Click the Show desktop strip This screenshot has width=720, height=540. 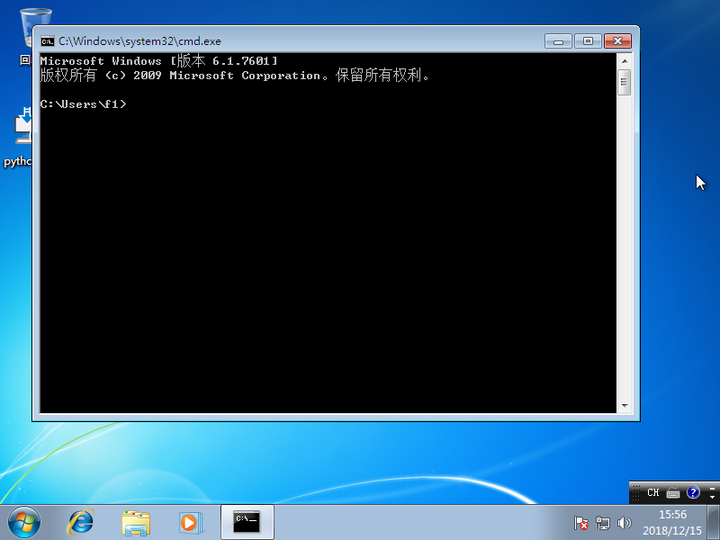tap(713, 522)
